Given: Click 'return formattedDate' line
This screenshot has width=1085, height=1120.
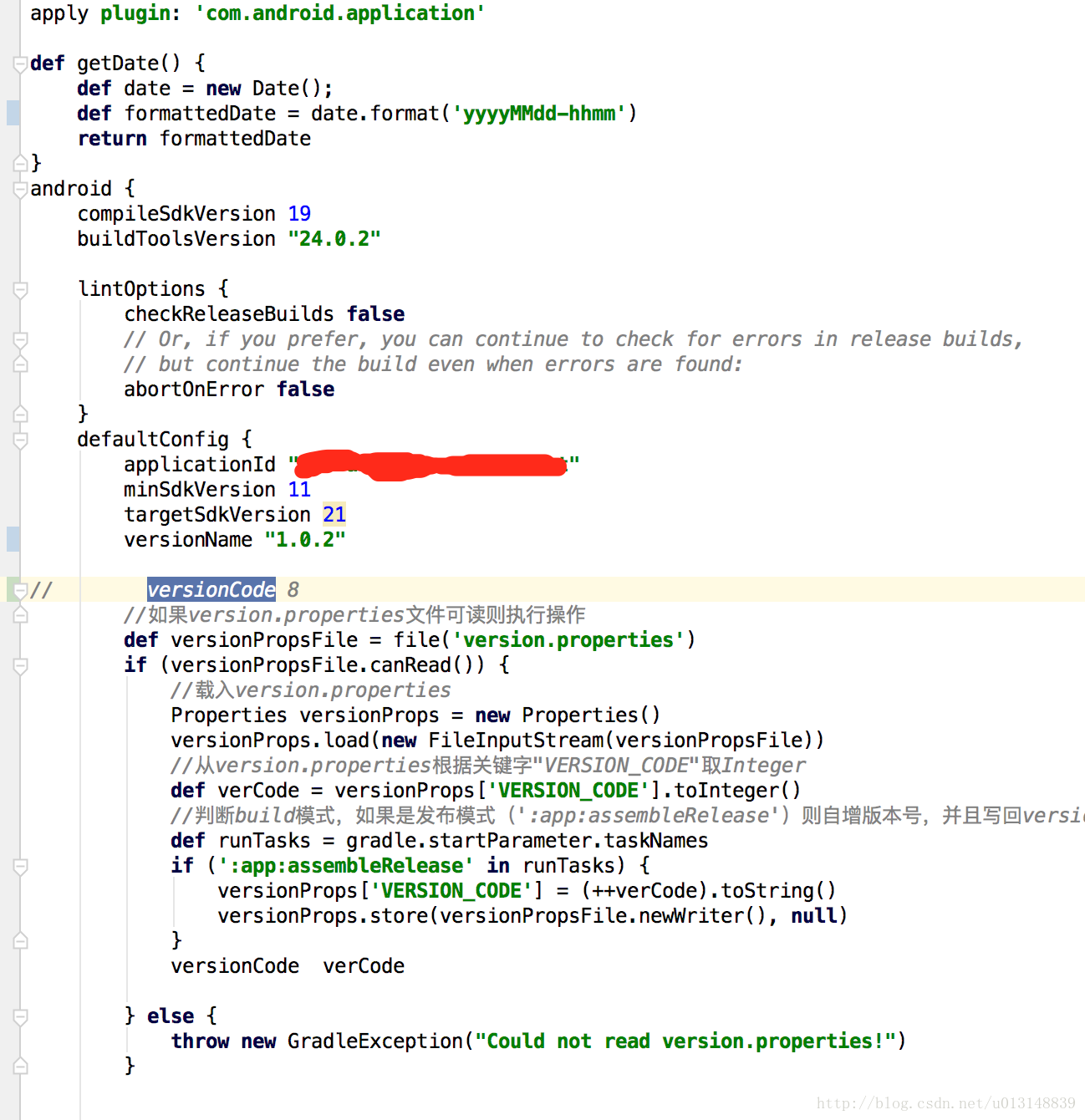Looking at the screenshot, I should tap(194, 139).
